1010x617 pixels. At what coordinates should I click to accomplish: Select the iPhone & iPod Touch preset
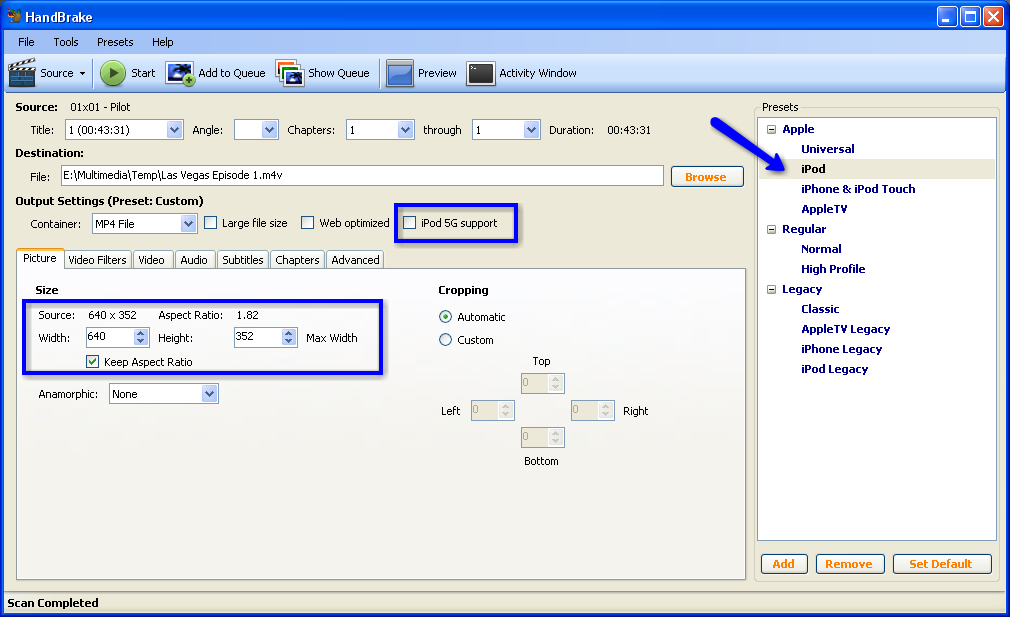tap(858, 189)
